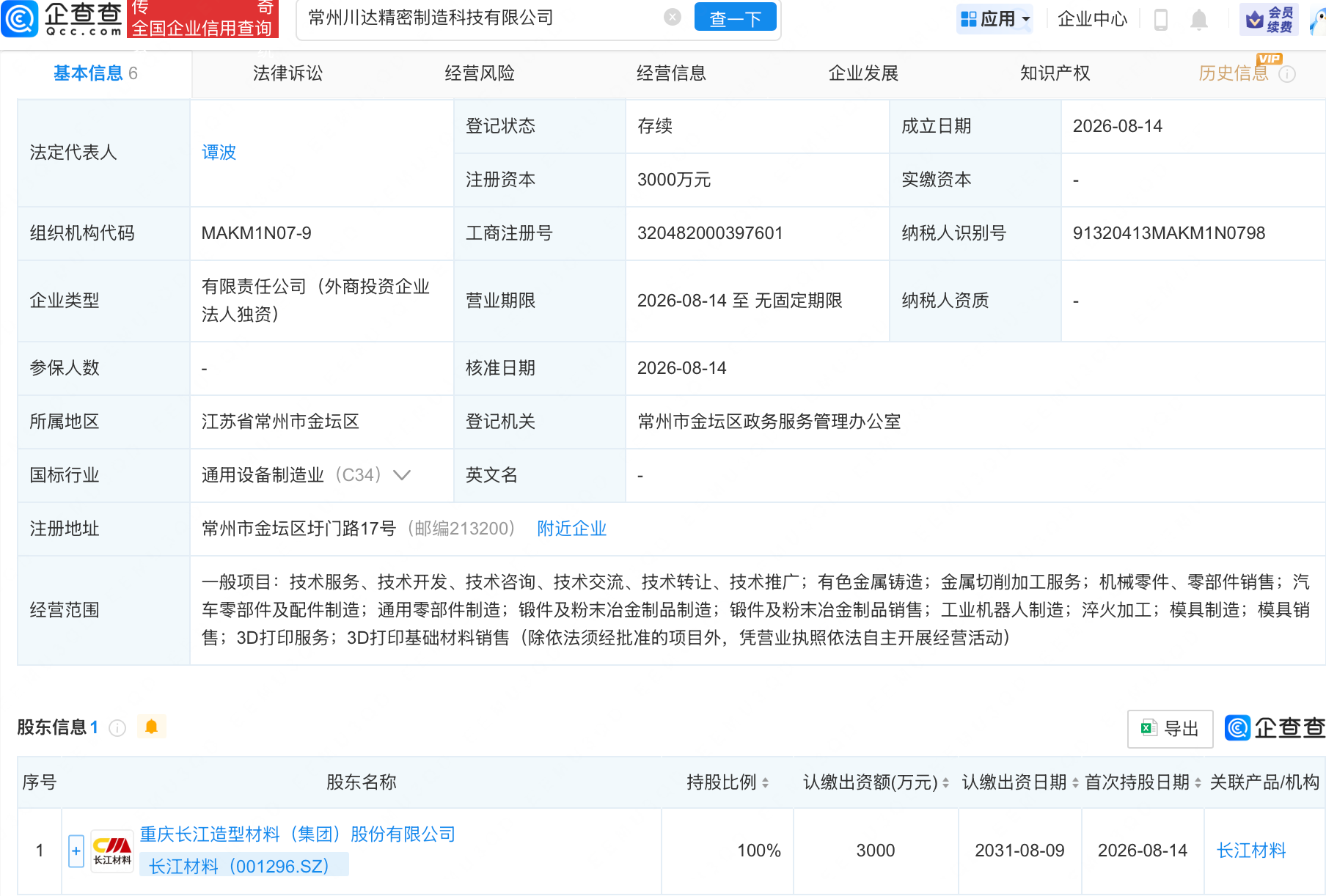Clear the search box text
The image size is (1326, 896).
click(673, 17)
